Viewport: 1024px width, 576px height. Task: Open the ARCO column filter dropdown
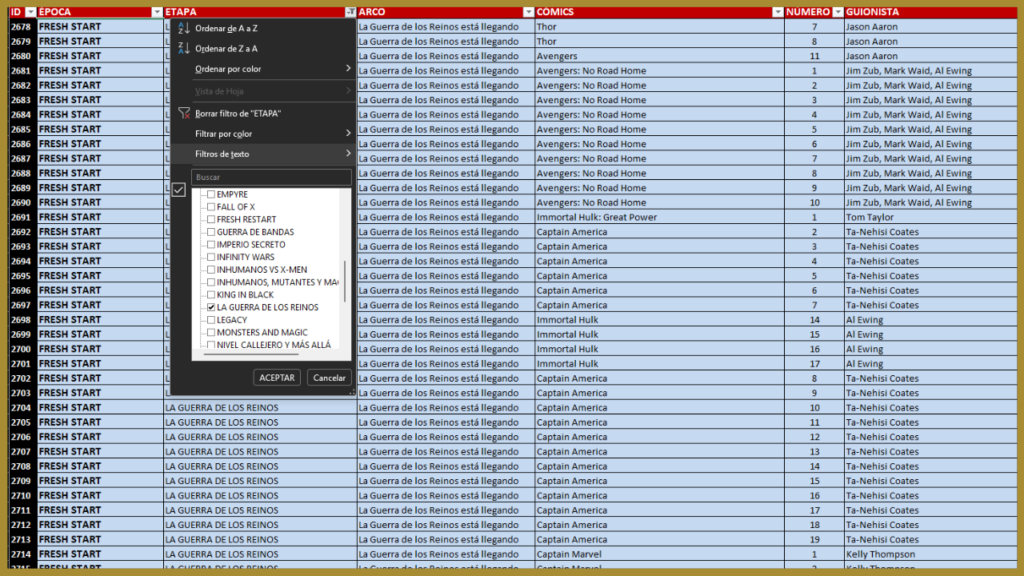[x=528, y=12]
